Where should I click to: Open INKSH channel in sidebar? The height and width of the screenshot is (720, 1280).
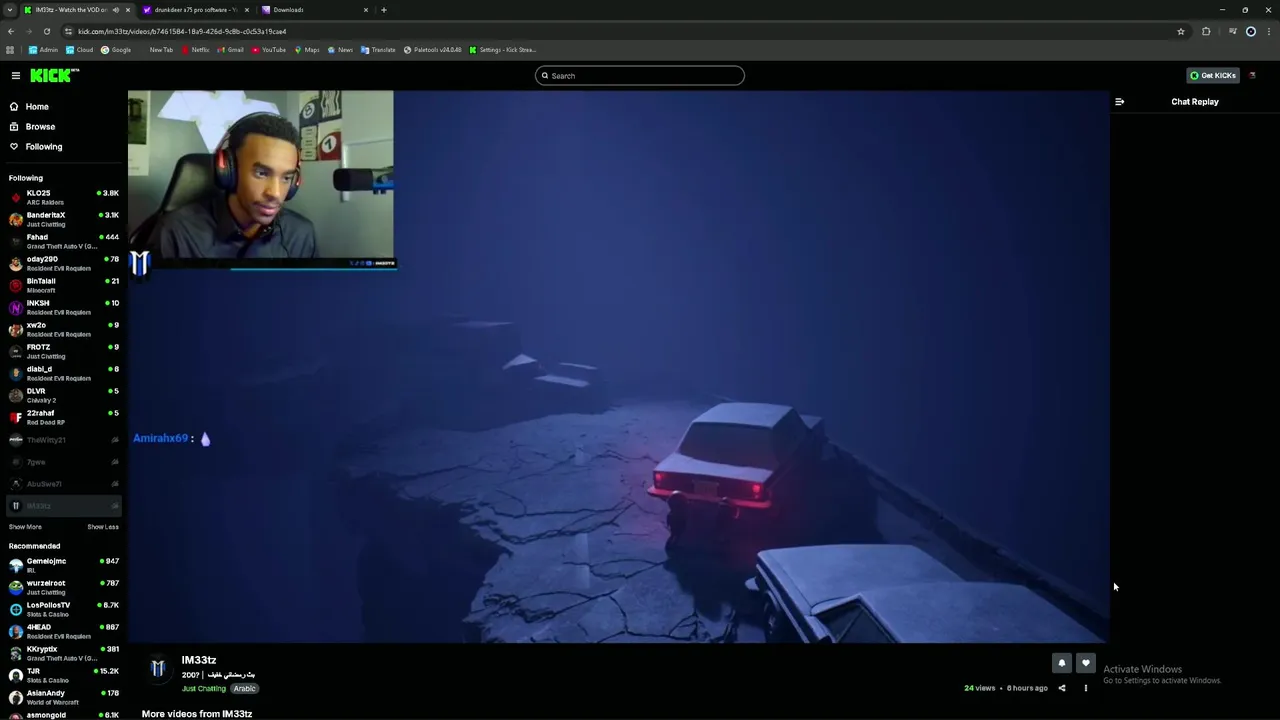pyautogui.click(x=64, y=307)
